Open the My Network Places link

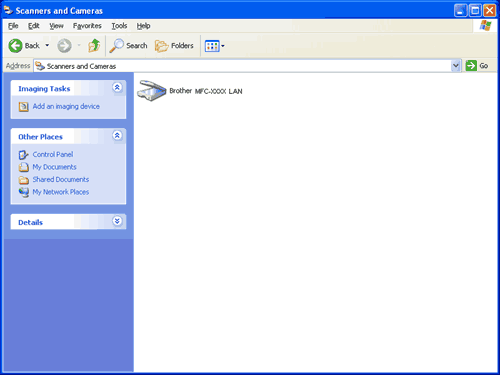pos(61,192)
